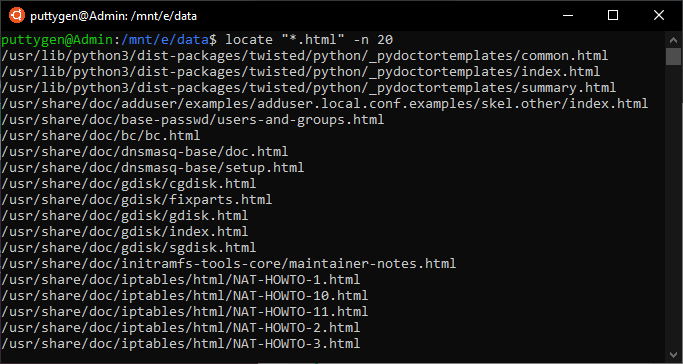Close the puttygen@Admin terminal window
Viewport: 683px width, 364px height.
pyautogui.click(x=659, y=16)
